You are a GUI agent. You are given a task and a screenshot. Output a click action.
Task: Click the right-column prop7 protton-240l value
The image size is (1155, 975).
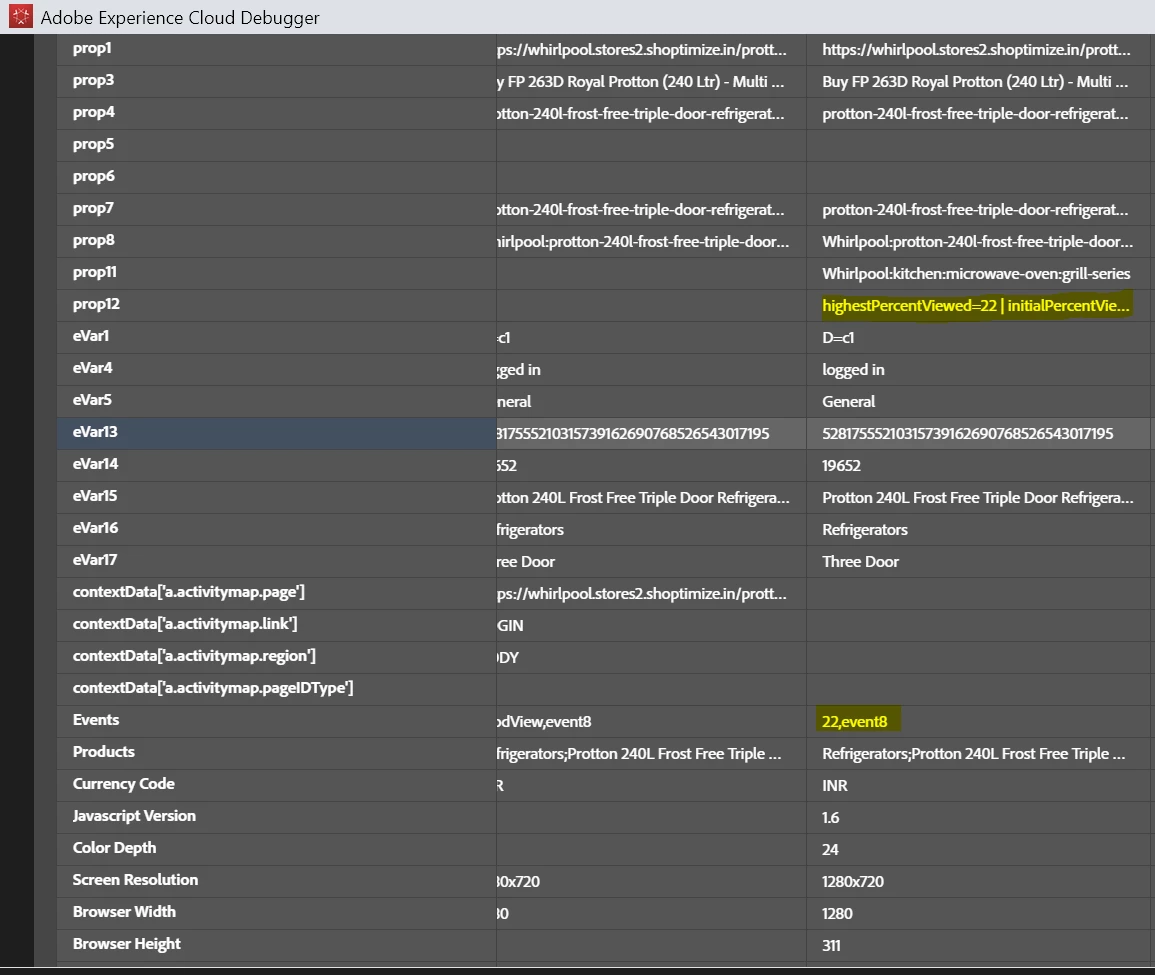[x=975, y=210]
